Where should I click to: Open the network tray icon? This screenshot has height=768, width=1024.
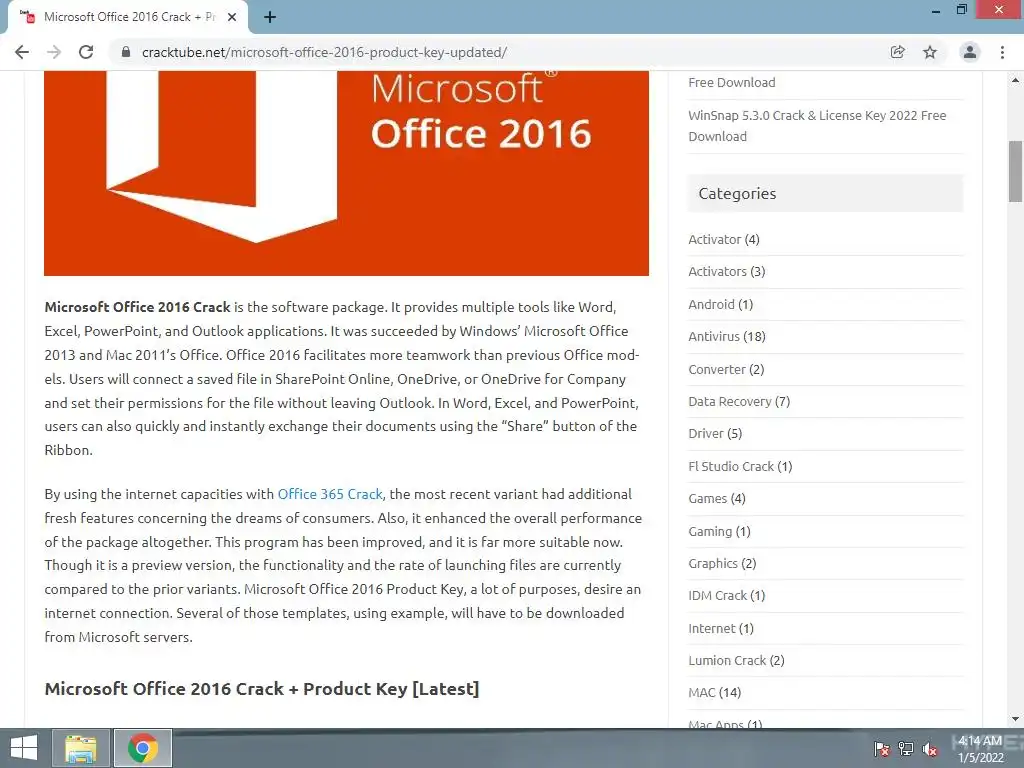pyautogui.click(x=906, y=749)
